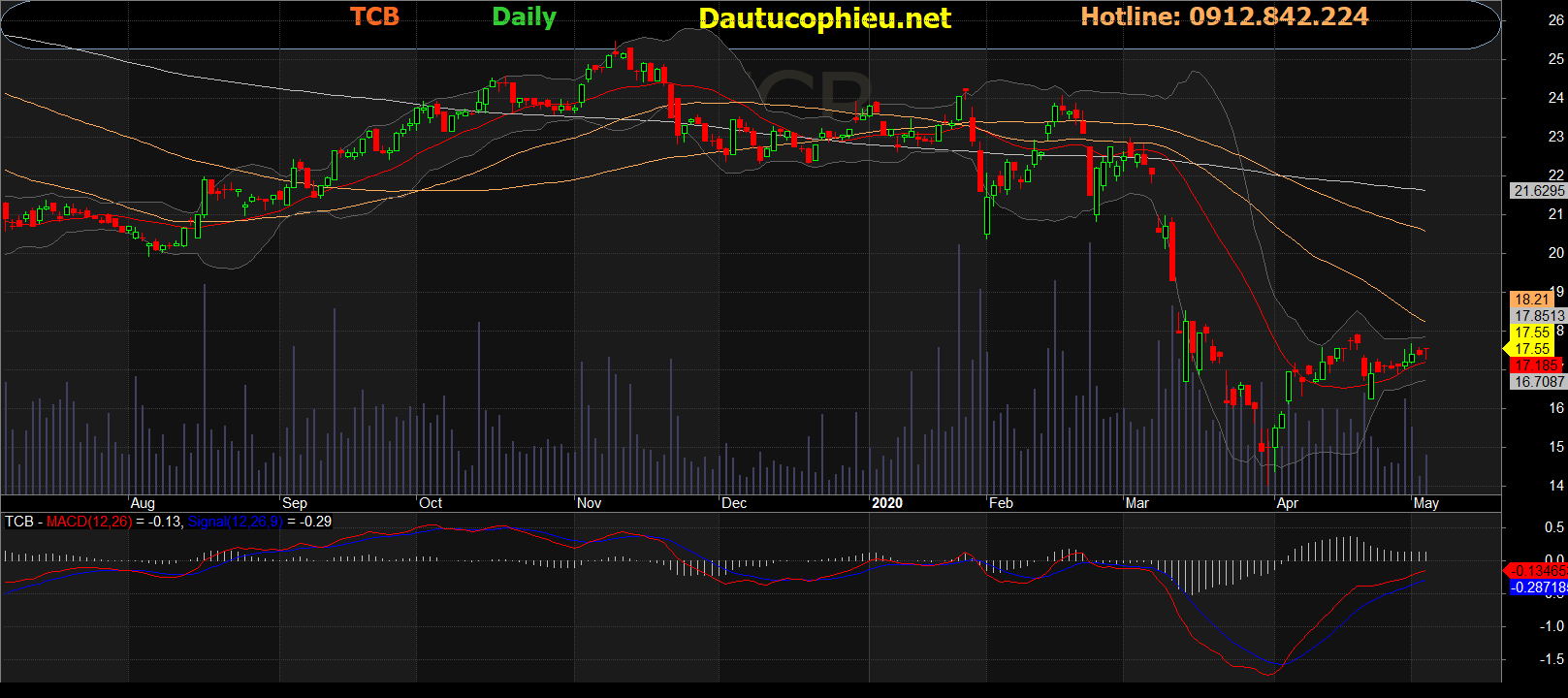Select the Sep marker on time axis
Viewport: 1568px width, 698px height.
295,503
